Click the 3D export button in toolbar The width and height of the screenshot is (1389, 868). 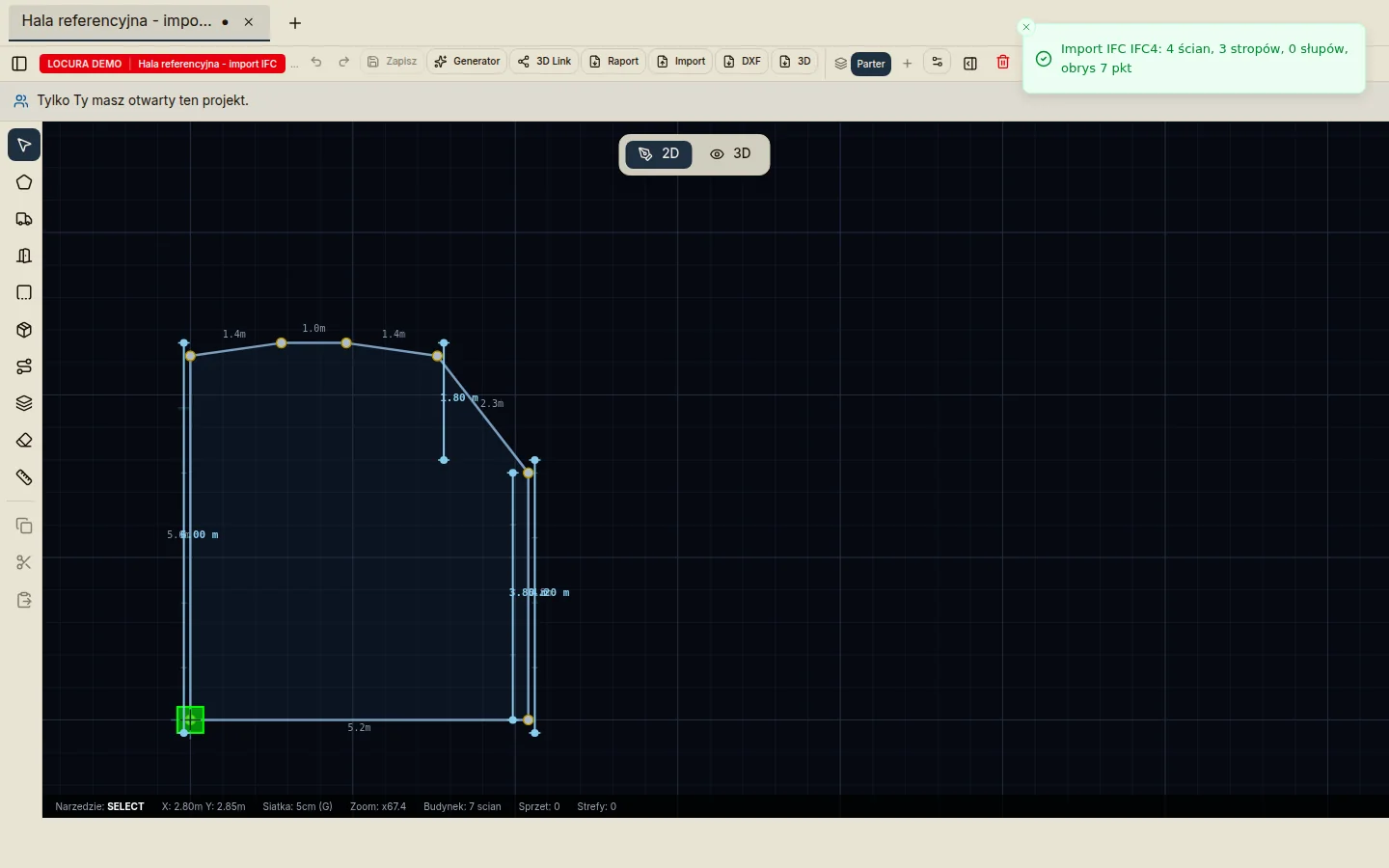coord(795,62)
